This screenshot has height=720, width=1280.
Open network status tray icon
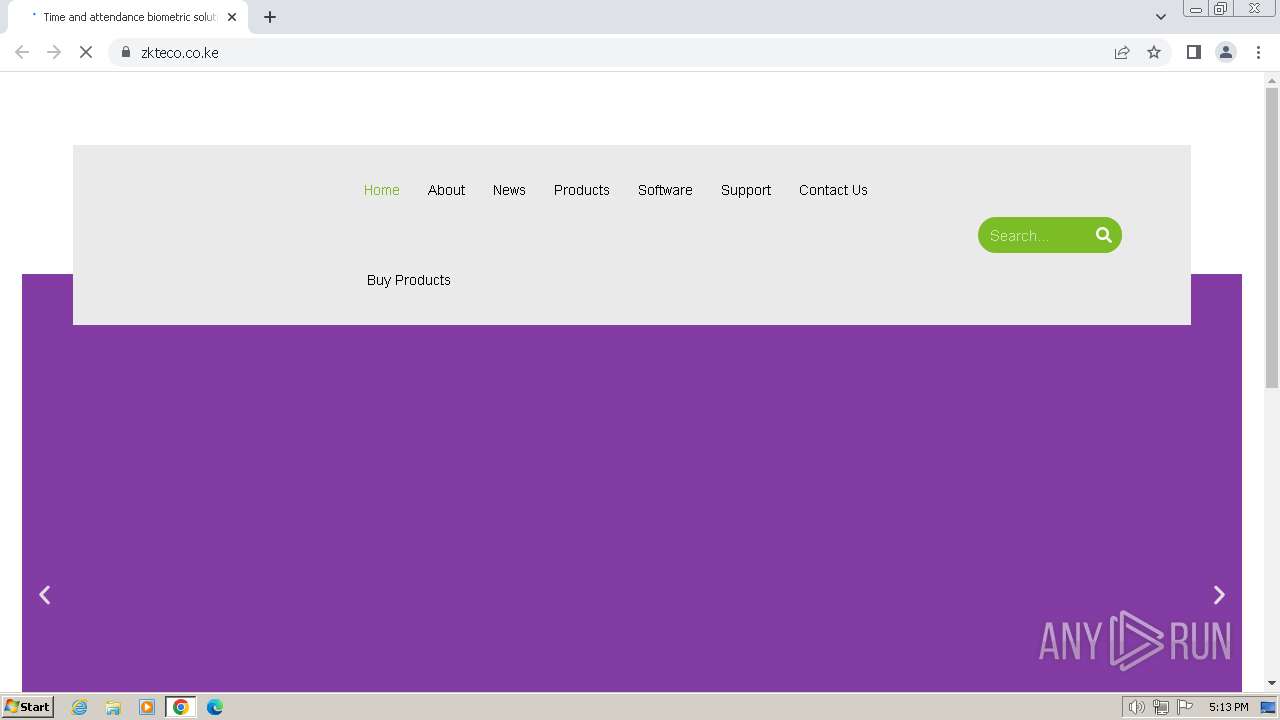click(x=1160, y=707)
